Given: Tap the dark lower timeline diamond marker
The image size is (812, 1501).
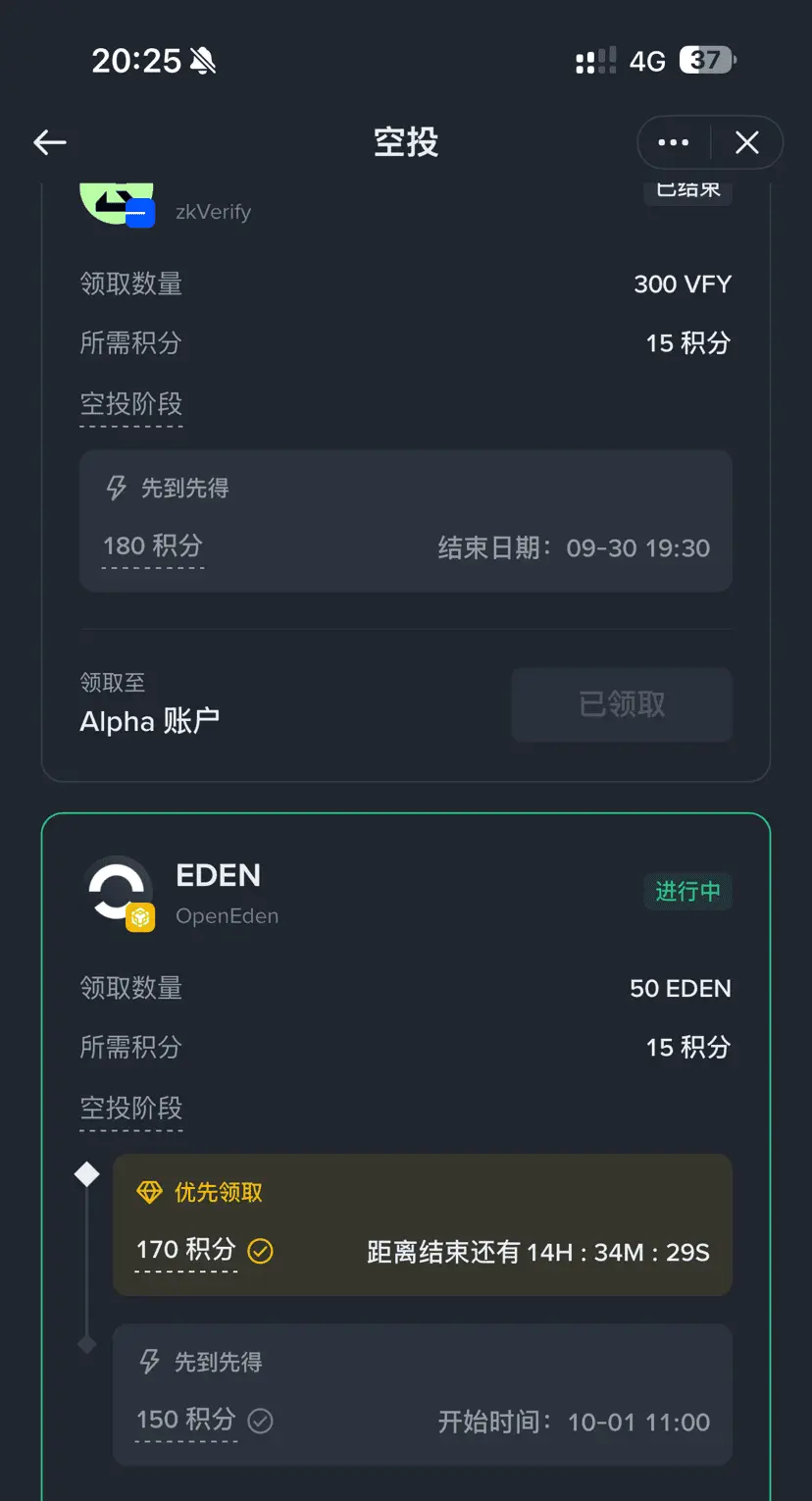Looking at the screenshot, I should [x=87, y=1344].
